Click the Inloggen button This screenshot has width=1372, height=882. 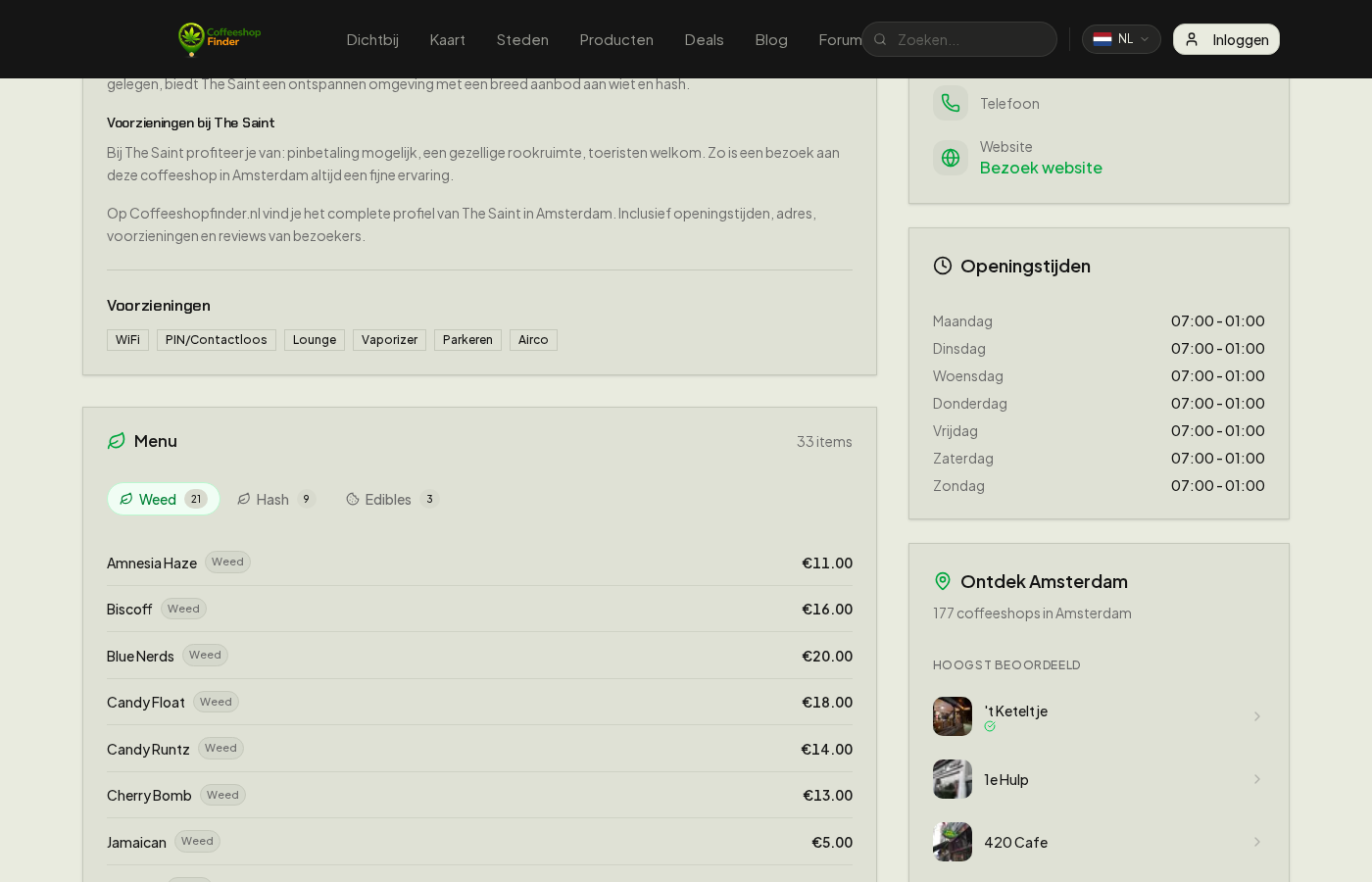click(x=1226, y=39)
